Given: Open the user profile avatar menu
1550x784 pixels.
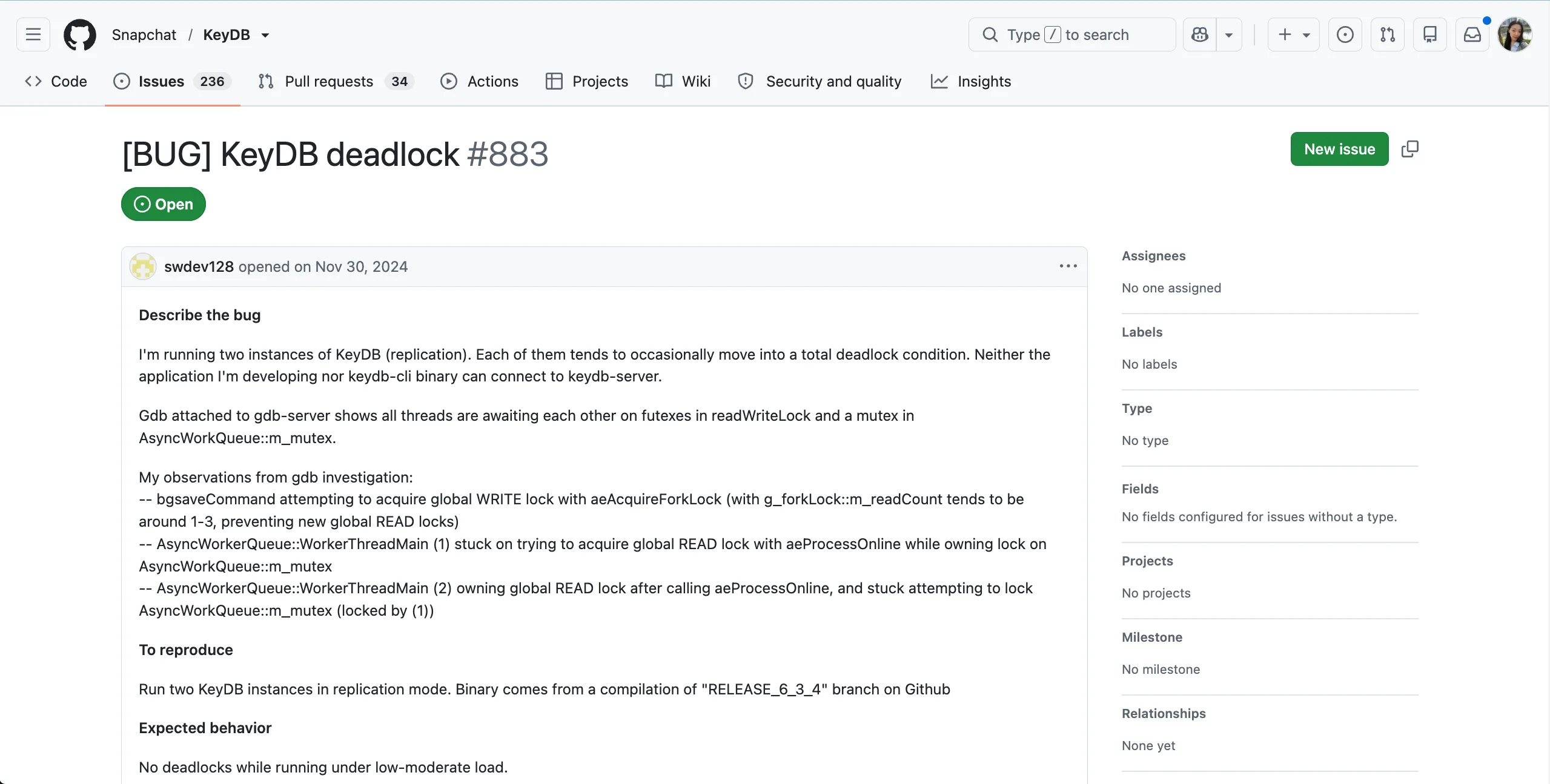Looking at the screenshot, I should (x=1515, y=35).
